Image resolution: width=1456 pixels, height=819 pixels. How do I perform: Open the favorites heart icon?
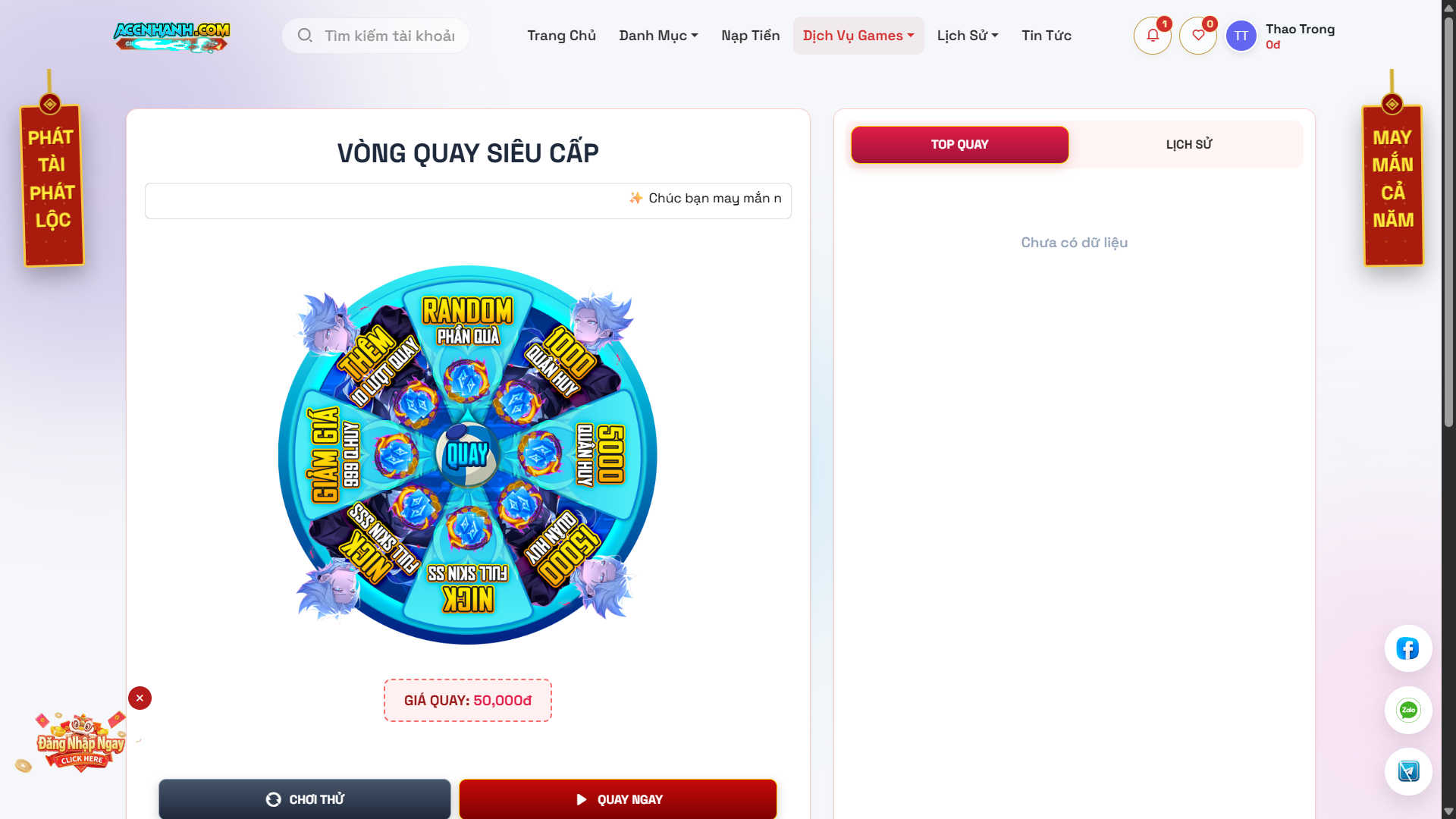coord(1197,36)
